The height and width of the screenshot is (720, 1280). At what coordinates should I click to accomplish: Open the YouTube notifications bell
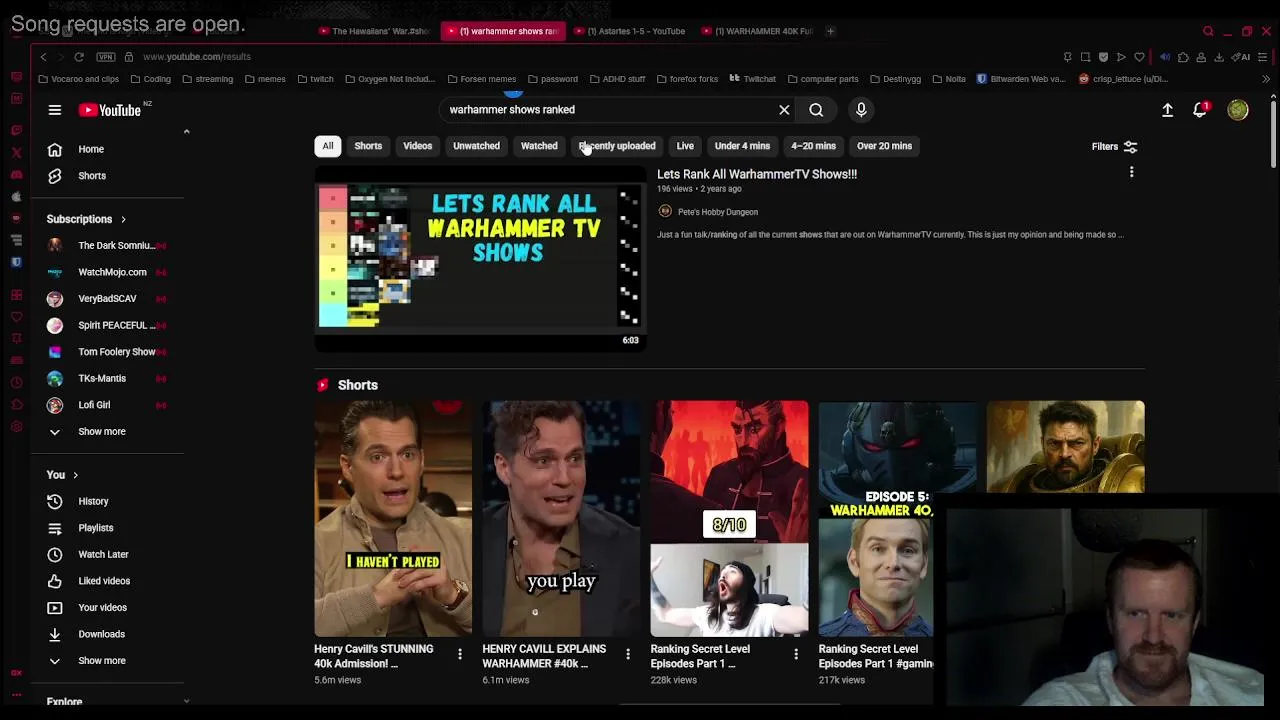click(x=1200, y=110)
